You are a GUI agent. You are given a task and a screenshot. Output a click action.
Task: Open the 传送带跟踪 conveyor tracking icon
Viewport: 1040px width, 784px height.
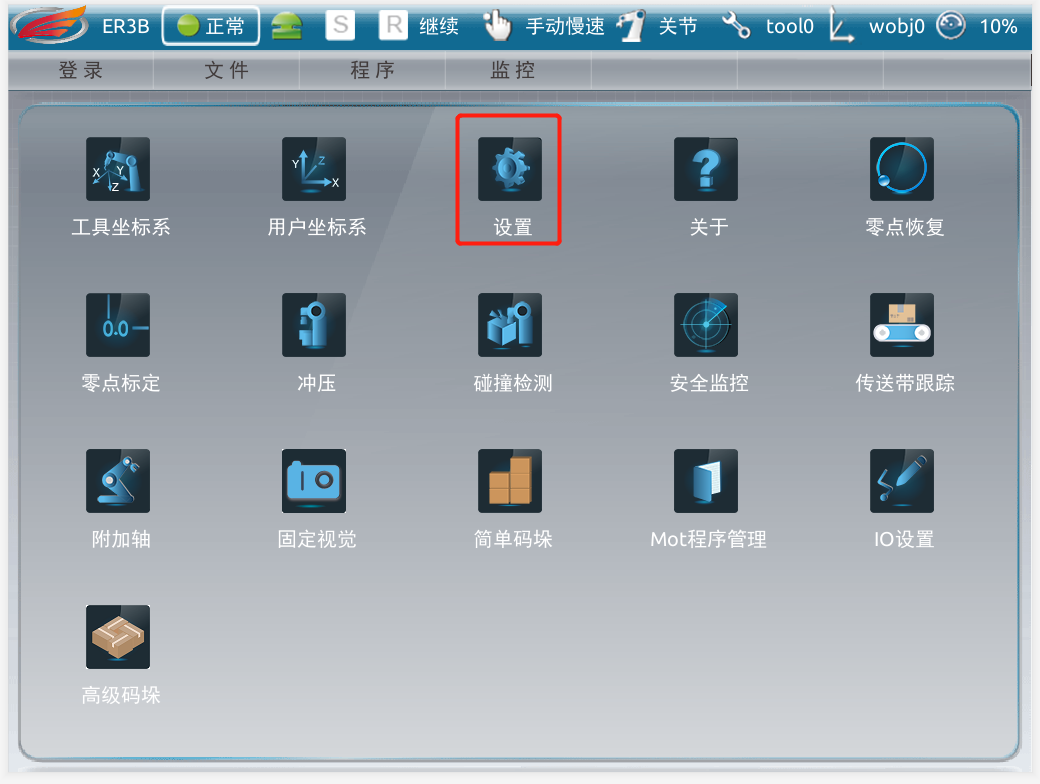click(902, 325)
